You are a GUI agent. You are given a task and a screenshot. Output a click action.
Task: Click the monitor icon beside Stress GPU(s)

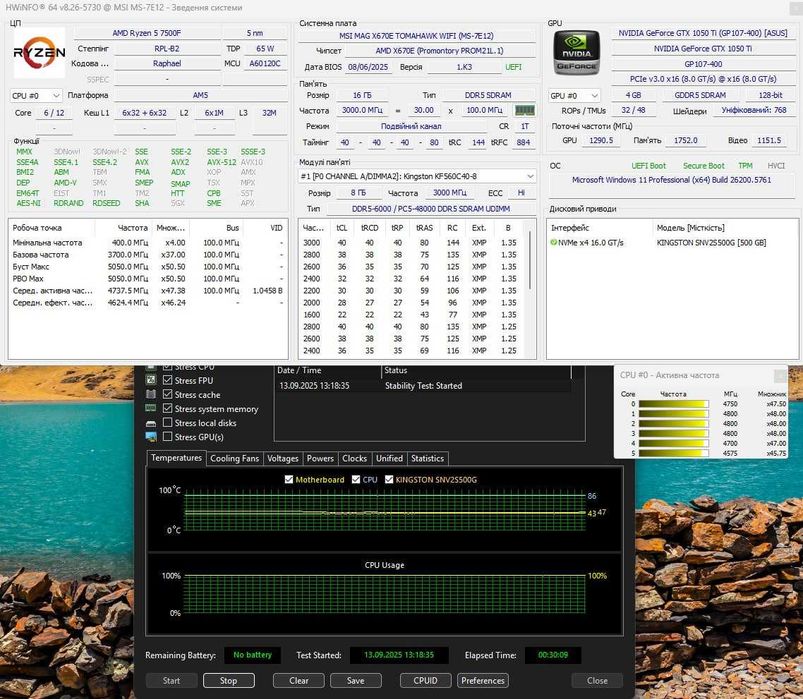click(x=151, y=437)
